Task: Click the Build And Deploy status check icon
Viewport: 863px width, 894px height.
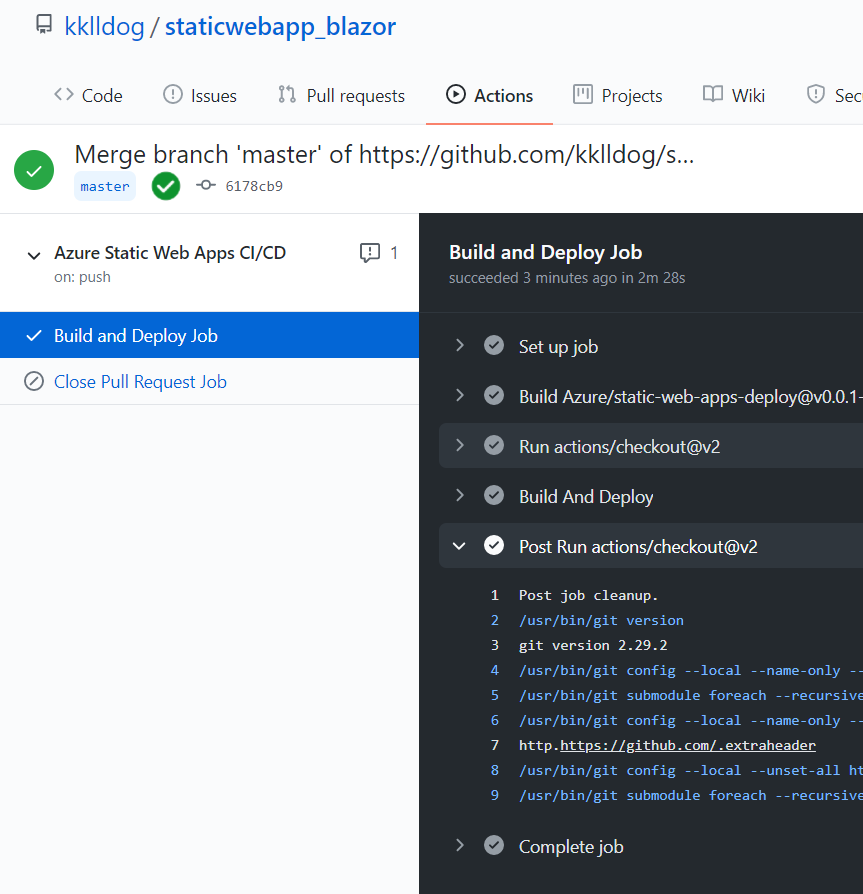Action: click(x=494, y=495)
